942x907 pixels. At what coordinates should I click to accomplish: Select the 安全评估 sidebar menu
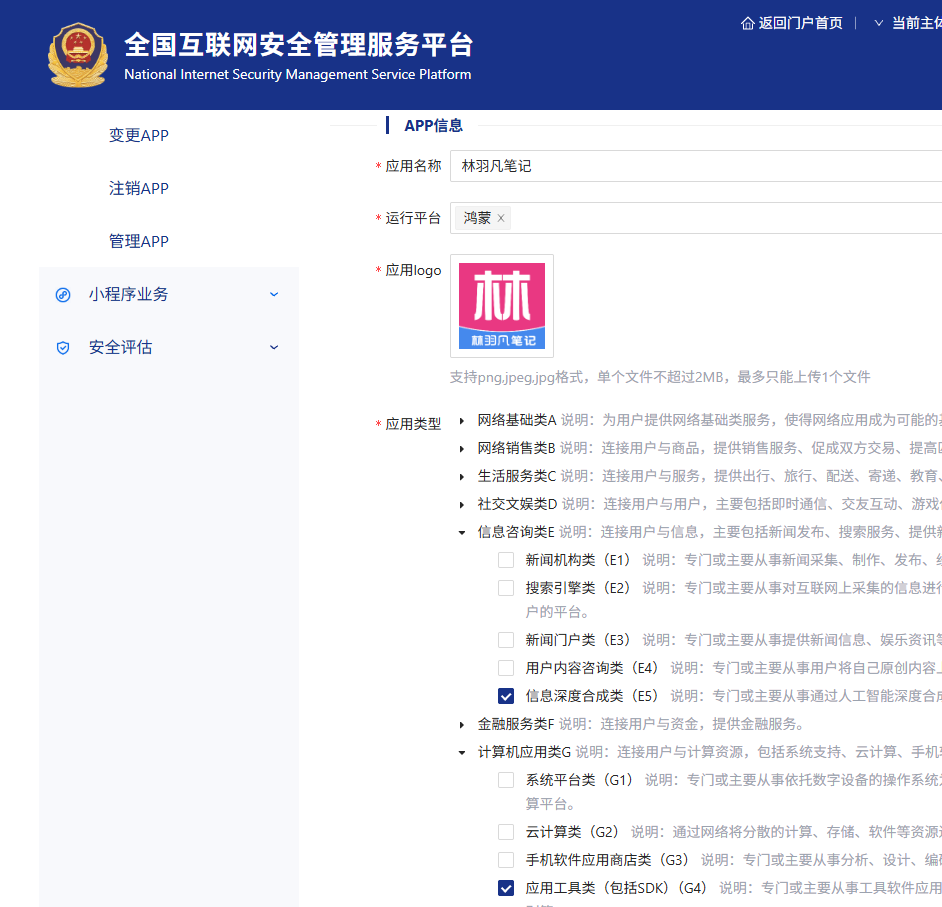(169, 347)
